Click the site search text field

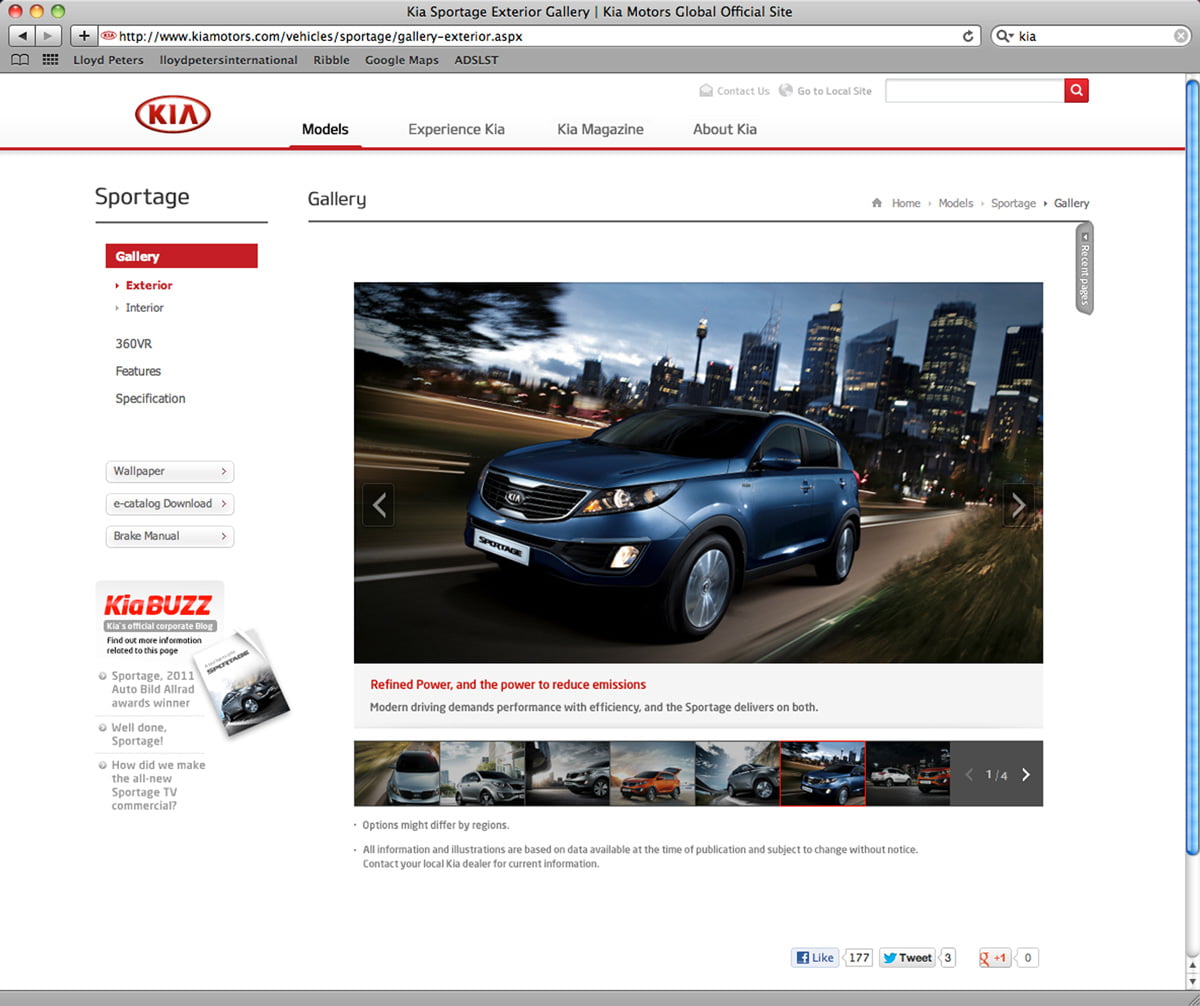(974, 91)
